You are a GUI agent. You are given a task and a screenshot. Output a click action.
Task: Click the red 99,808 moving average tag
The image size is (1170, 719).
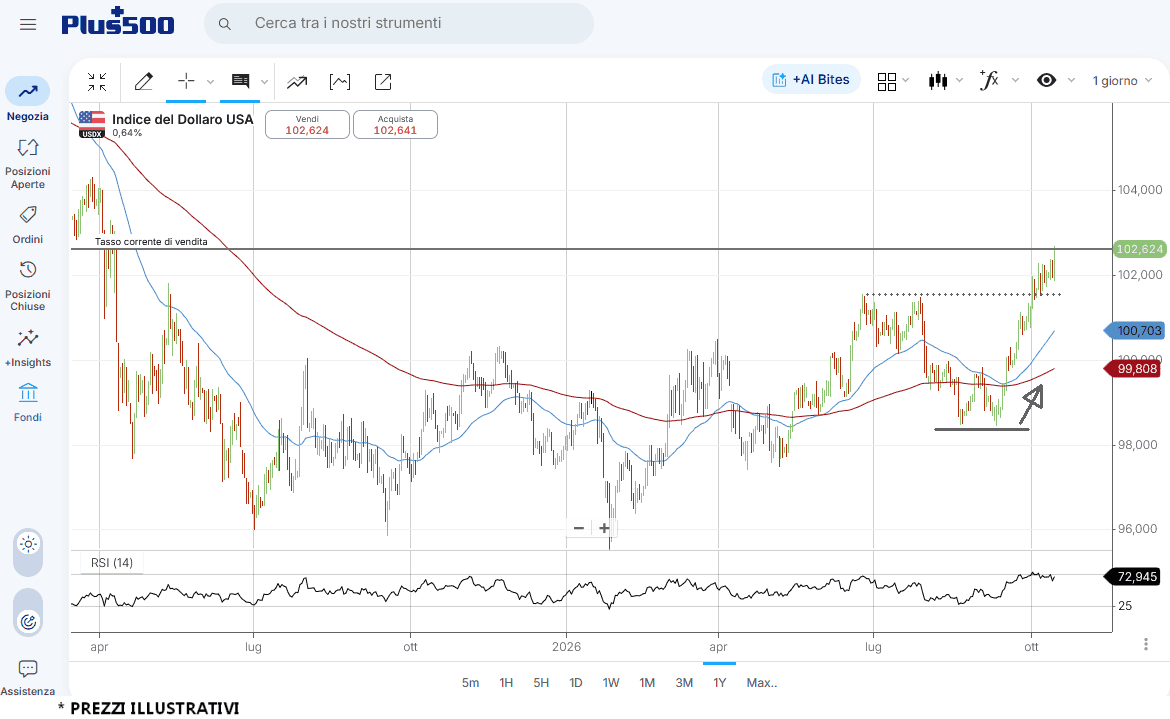point(1133,368)
